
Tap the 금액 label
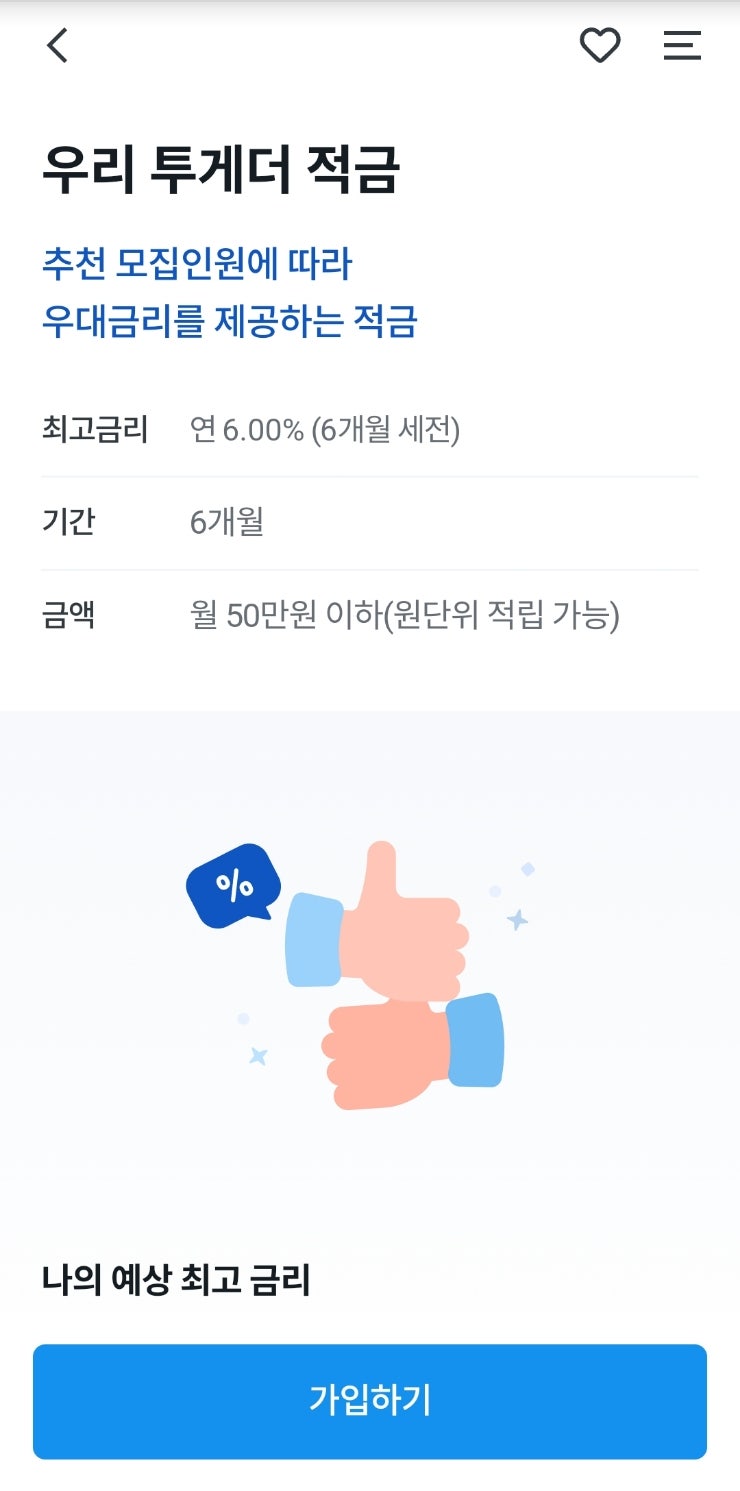pyautogui.click(x=69, y=615)
